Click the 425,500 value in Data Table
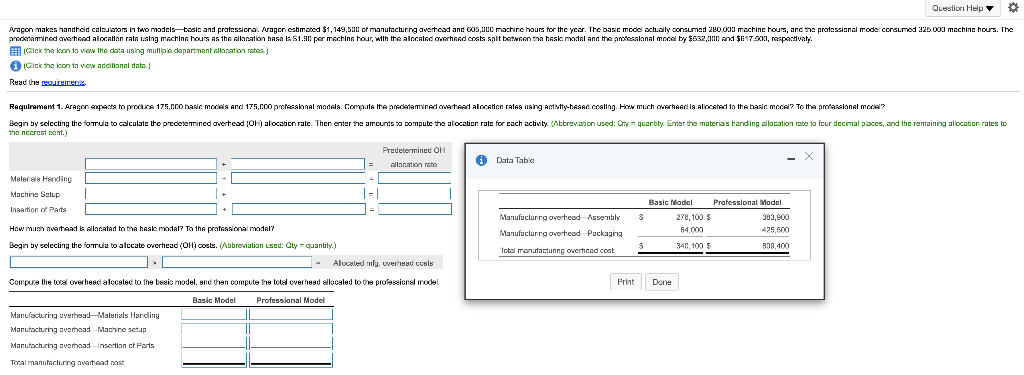Viewport: 1024px width, 375px height. pyautogui.click(x=776, y=230)
